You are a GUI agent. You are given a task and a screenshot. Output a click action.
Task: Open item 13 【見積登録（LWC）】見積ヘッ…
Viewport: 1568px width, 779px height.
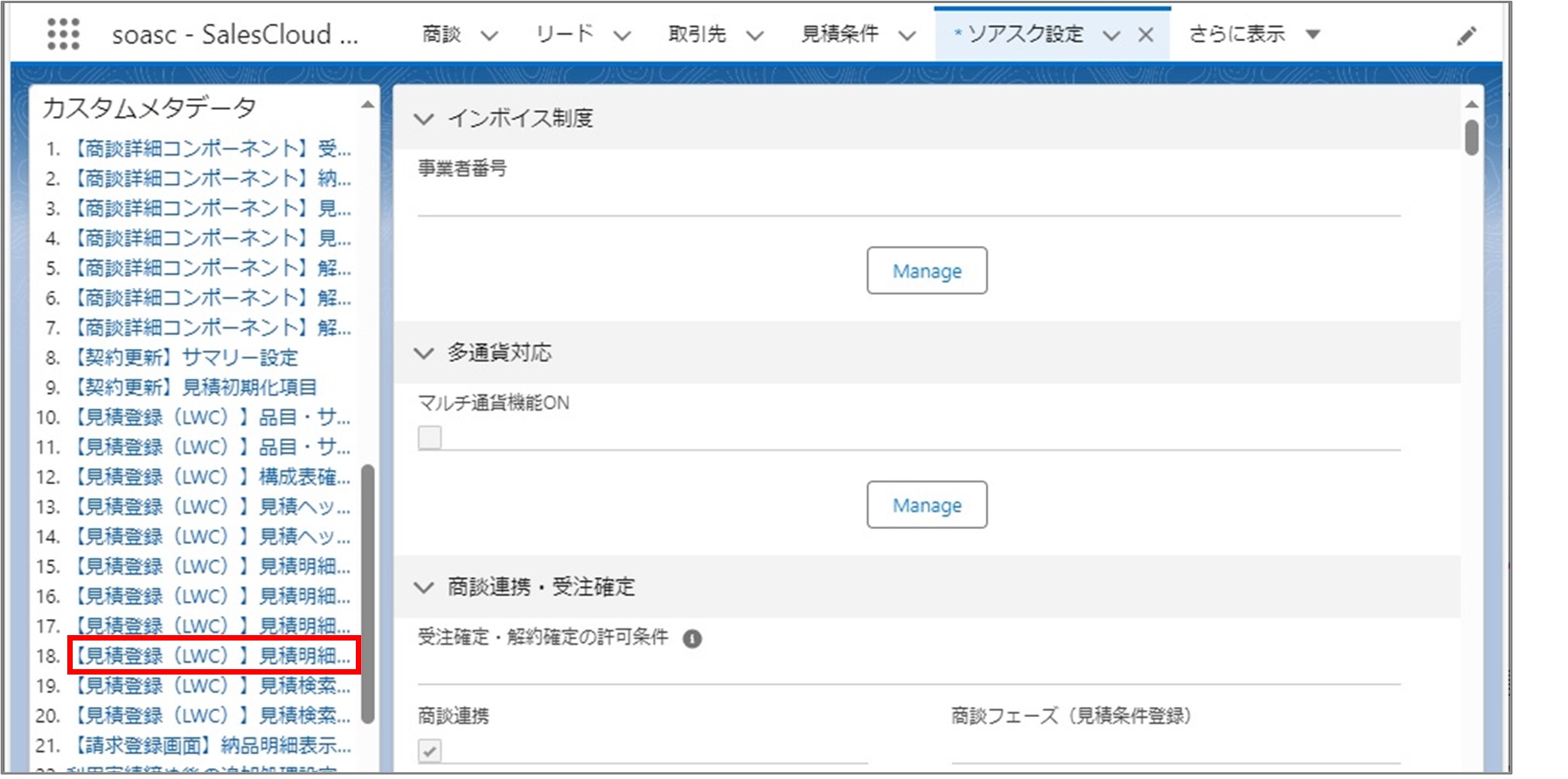coord(212,507)
